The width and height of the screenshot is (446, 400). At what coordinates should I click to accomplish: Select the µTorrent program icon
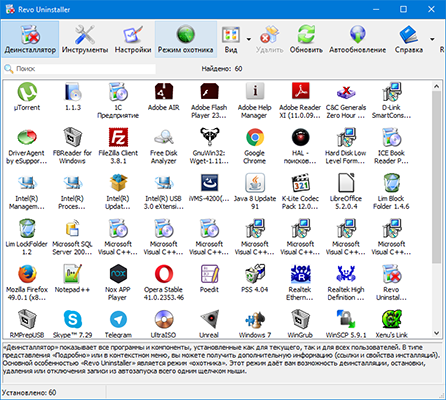click(27, 92)
